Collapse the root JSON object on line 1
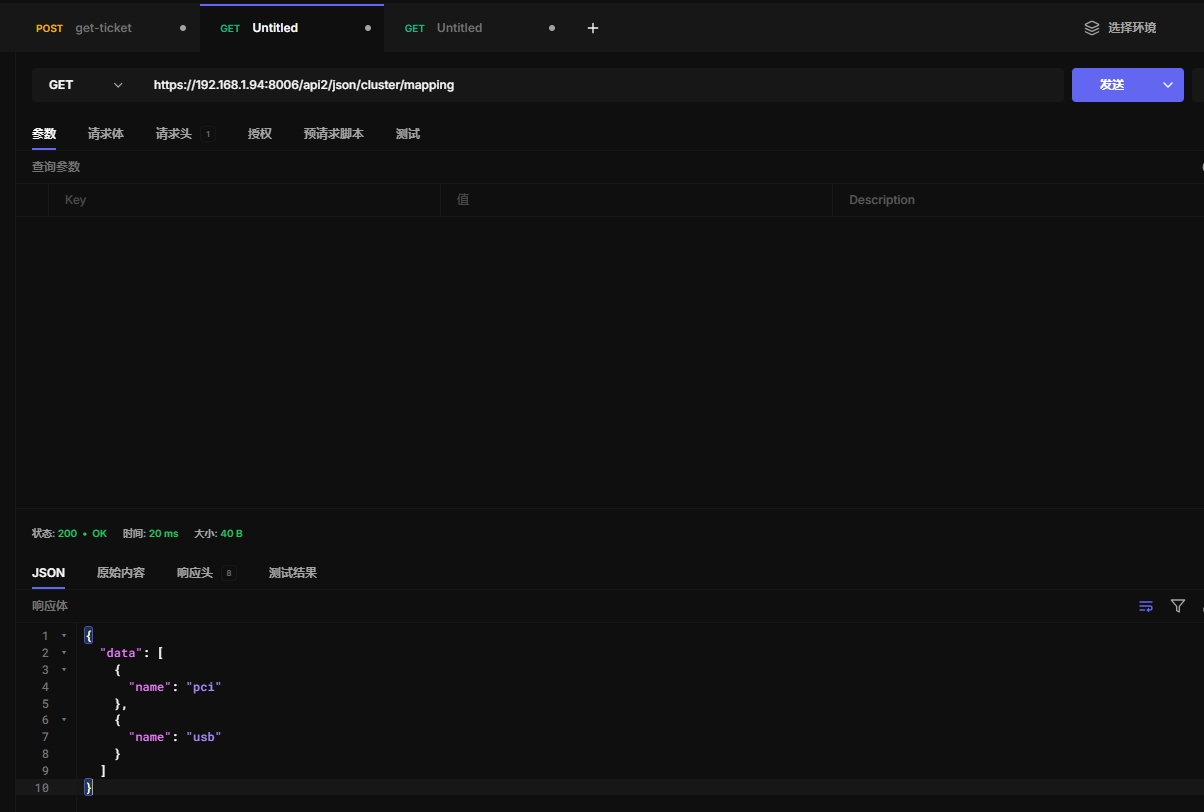The height and width of the screenshot is (812, 1204). (x=64, y=636)
